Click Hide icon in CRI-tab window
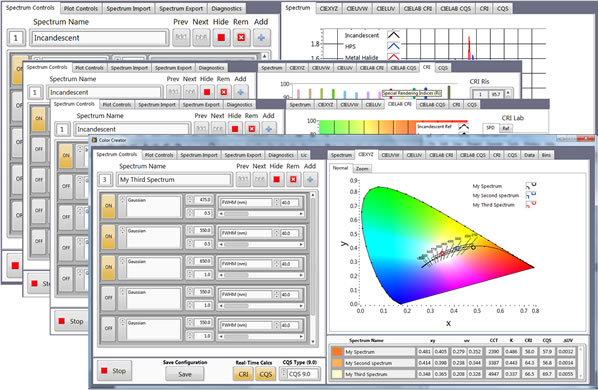Screen dimensions: 598x390 point(207,92)
